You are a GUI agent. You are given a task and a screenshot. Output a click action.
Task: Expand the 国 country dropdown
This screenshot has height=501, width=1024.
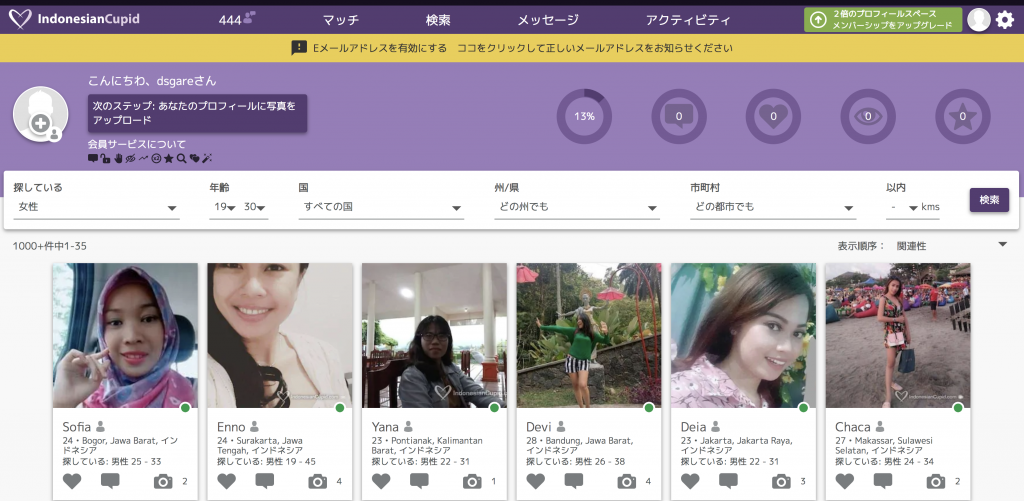point(381,207)
